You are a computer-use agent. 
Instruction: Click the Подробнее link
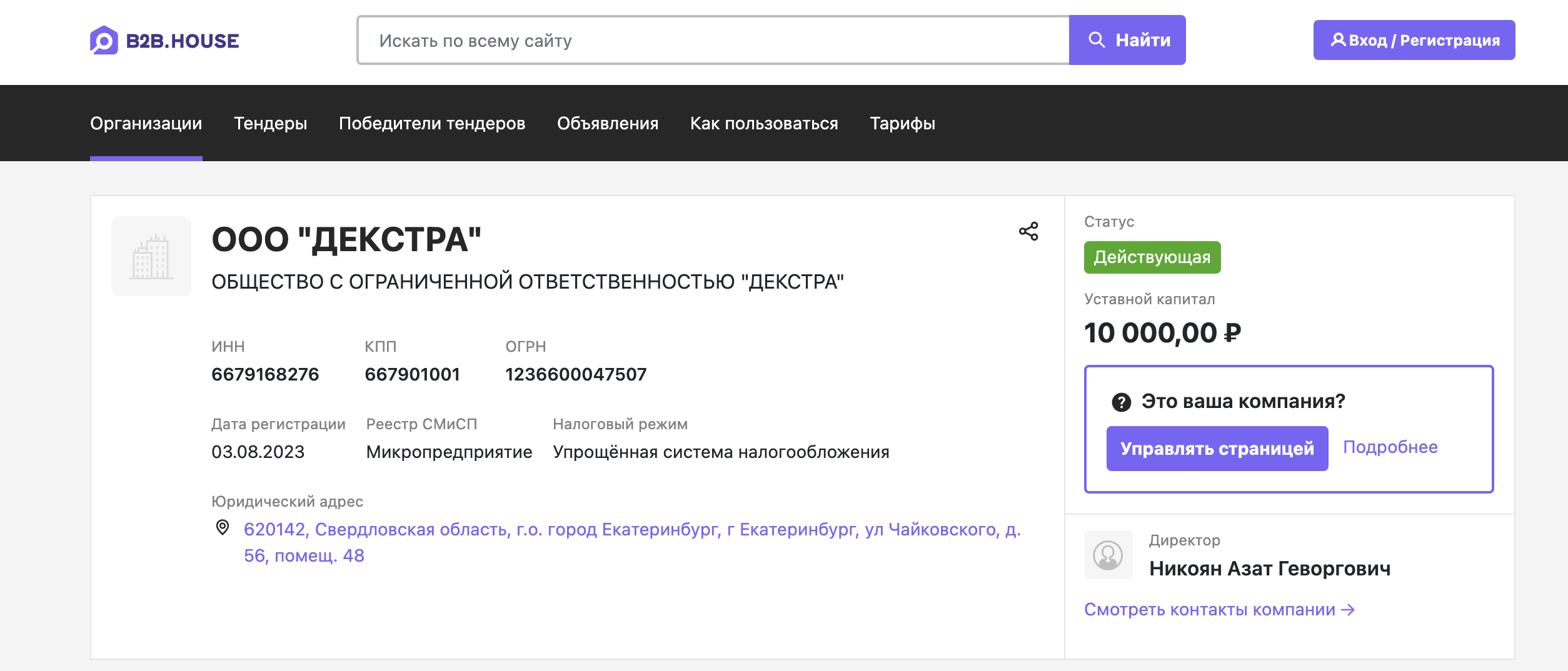pyautogui.click(x=1390, y=447)
